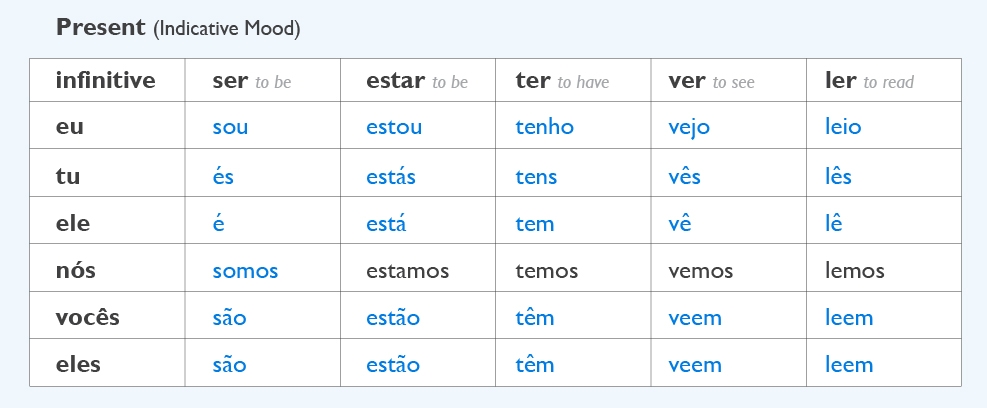
Task: Select "tenho" in the eu row
Action: click(544, 128)
